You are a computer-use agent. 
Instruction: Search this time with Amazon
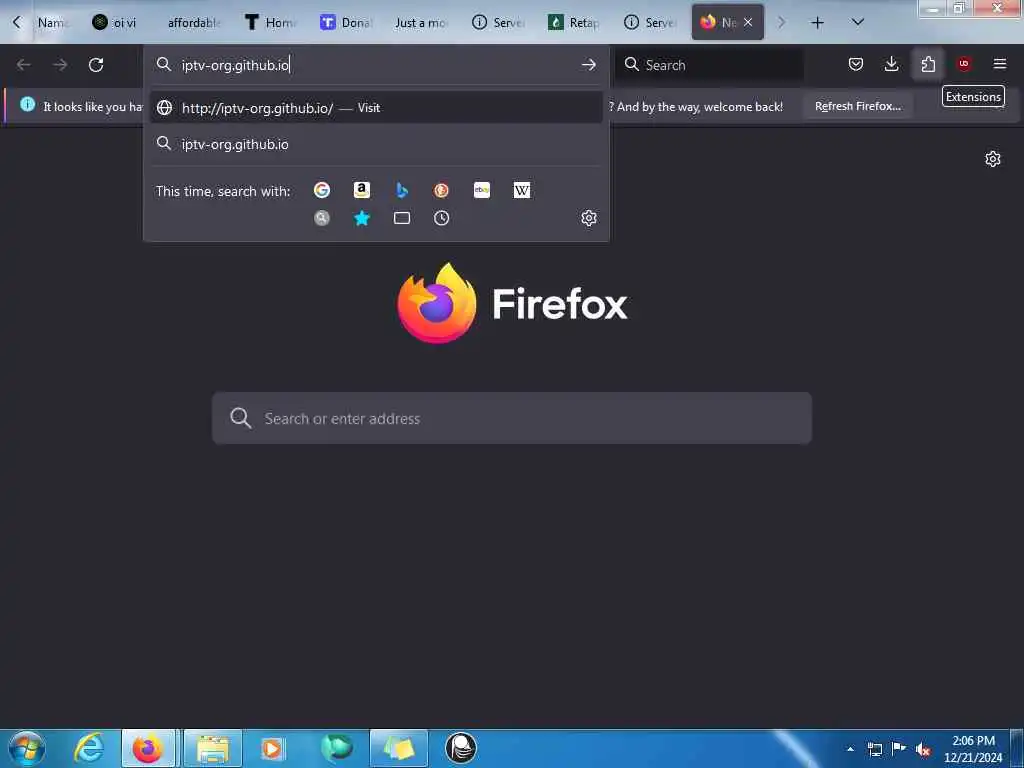[362, 190]
